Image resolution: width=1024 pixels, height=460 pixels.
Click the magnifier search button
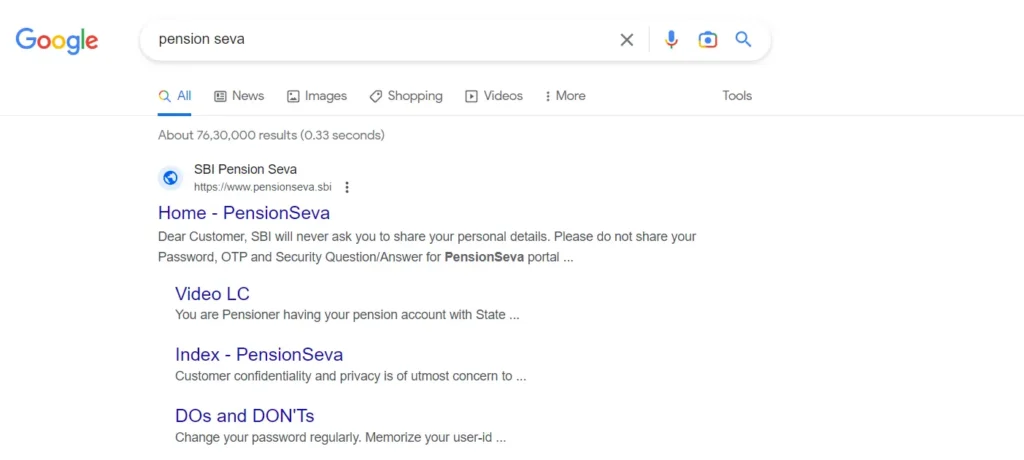pyautogui.click(x=743, y=39)
